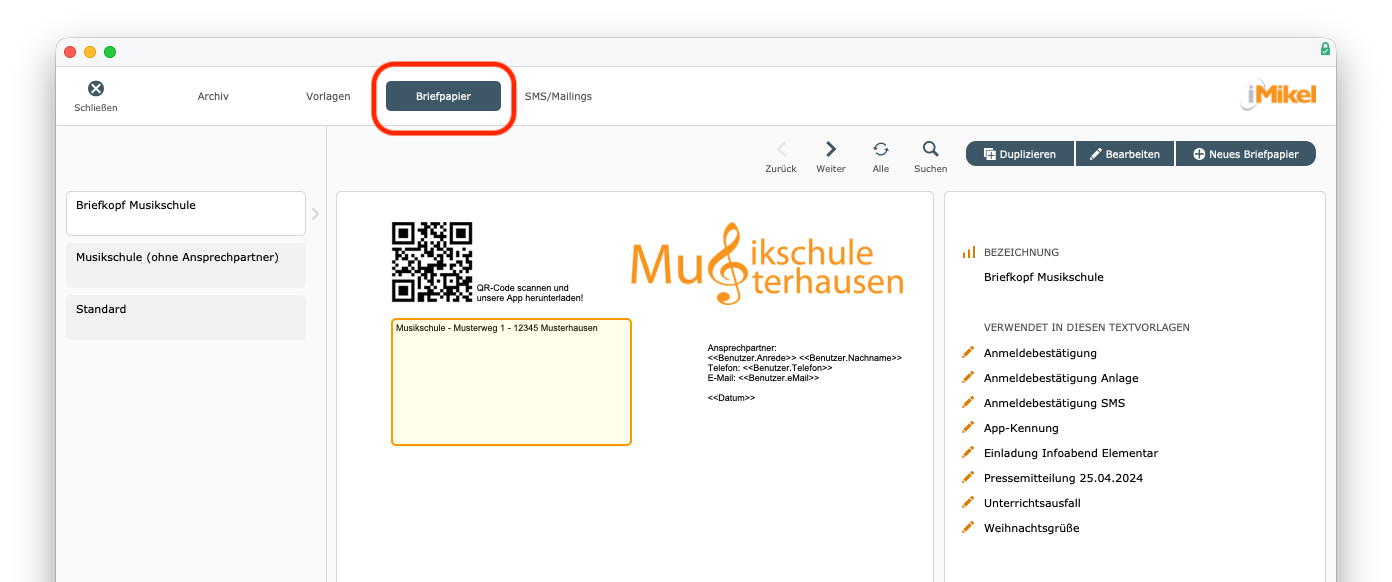Screen dimensions: 1392x582
Task: Edit Unterrichtsausfall pencil icon
Action: [x=967, y=502]
